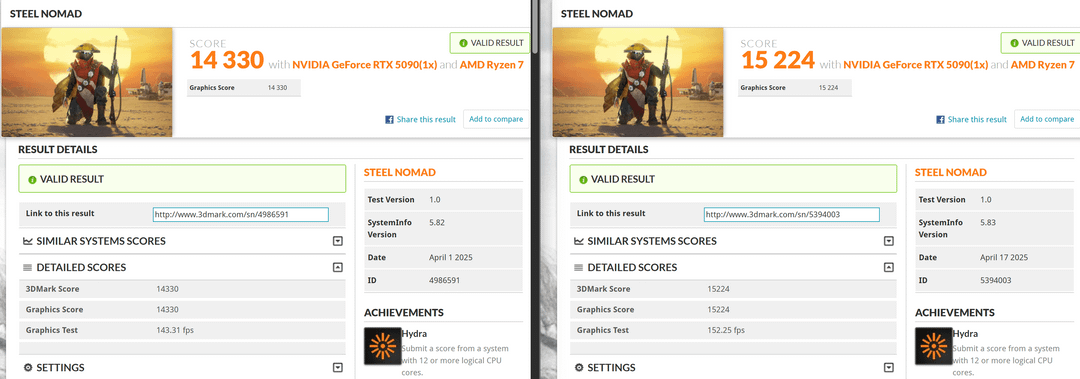The width and height of the screenshot is (1080, 379).
Task: Click Valid Result info icon, right details panel
Action: 583,180
